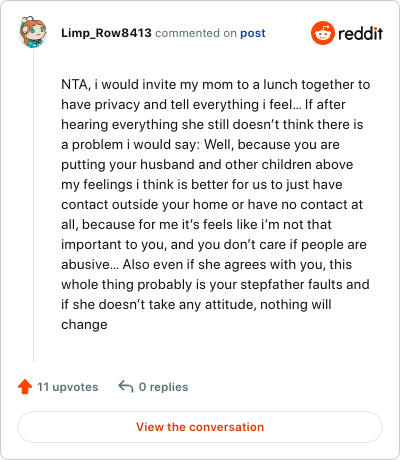Click the 'commented on' text
400x460 pixels.
(x=196, y=33)
